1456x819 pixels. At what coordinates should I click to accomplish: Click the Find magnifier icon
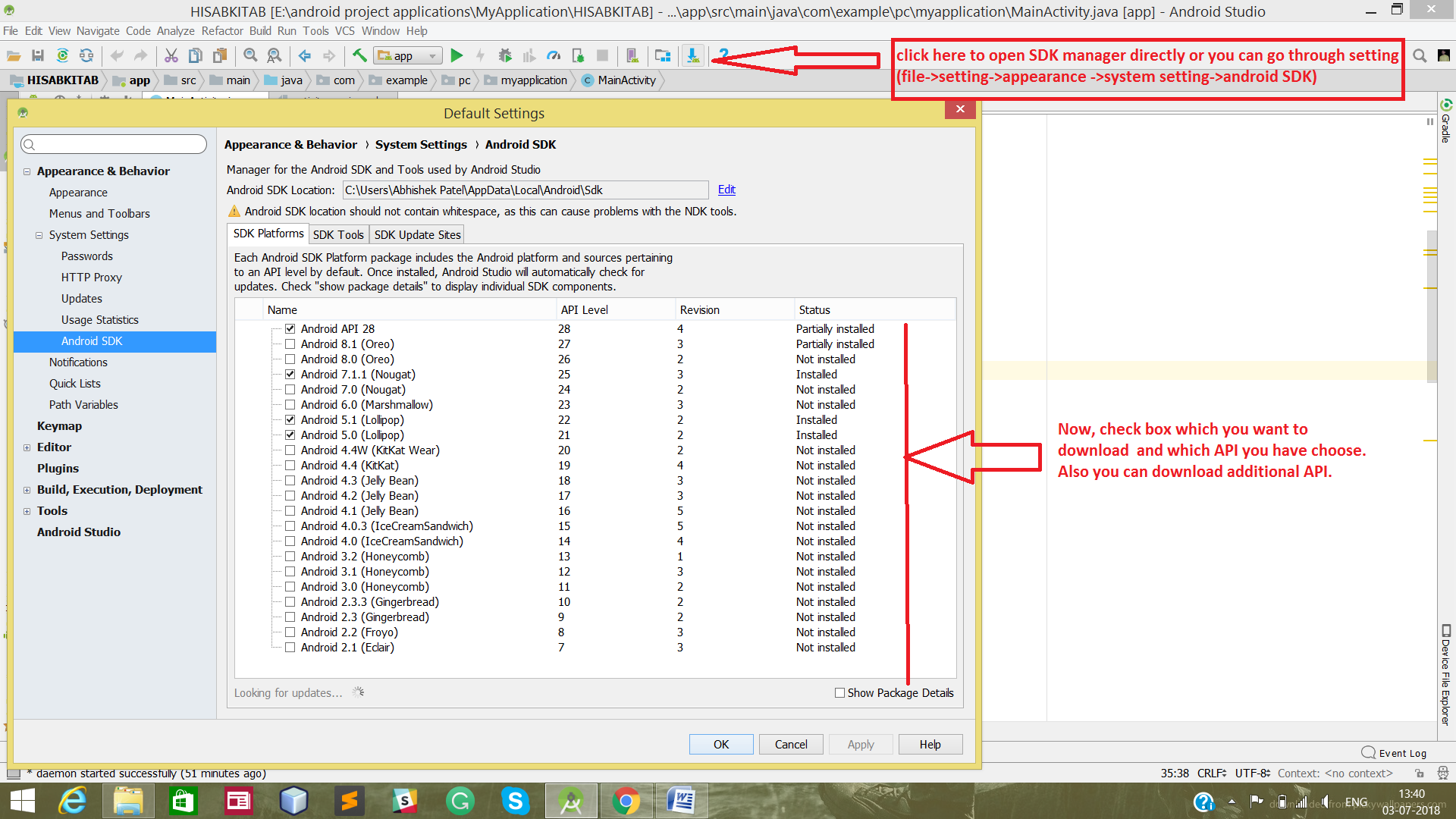click(250, 55)
